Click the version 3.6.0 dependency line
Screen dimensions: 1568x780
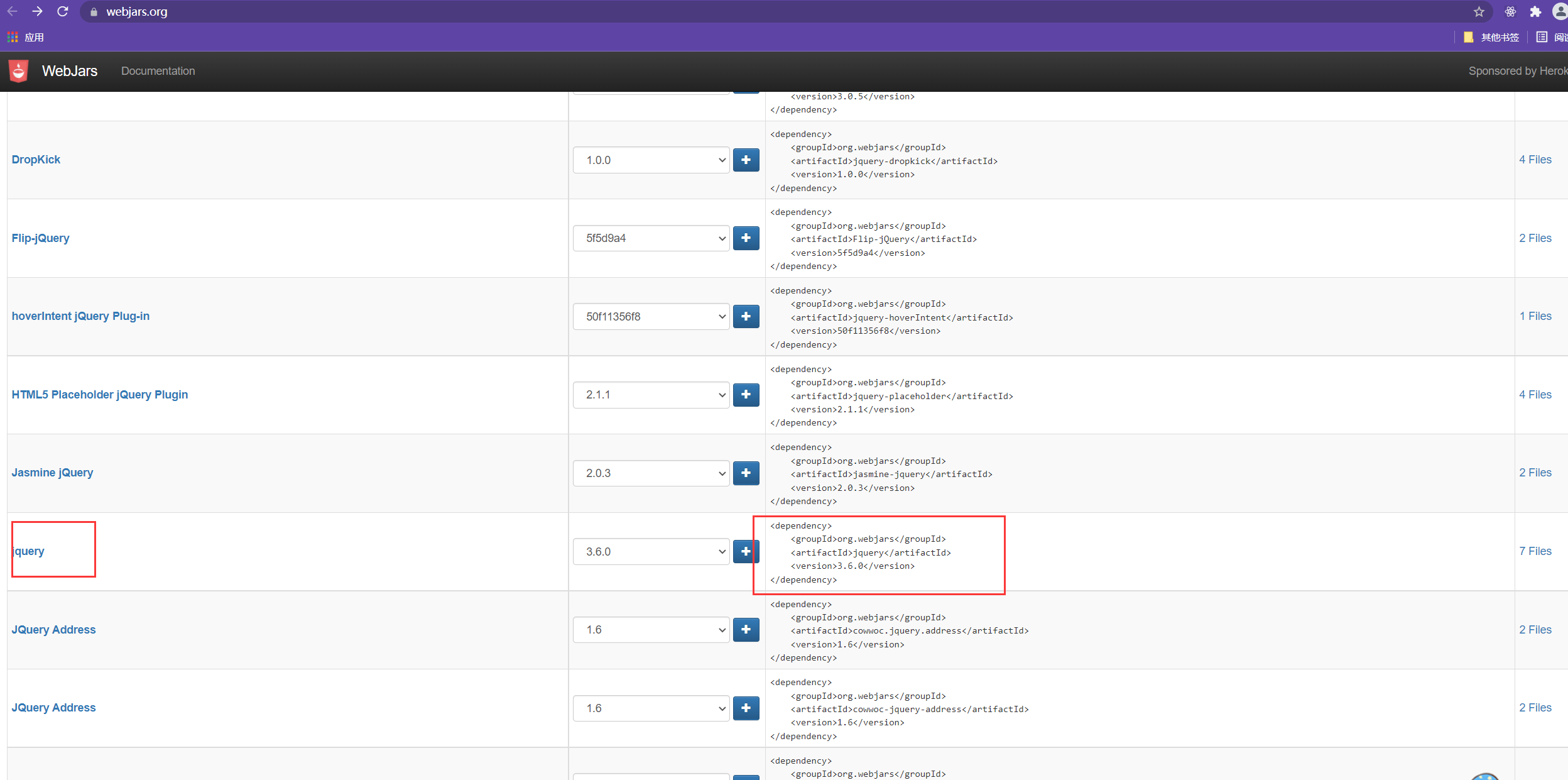852,566
